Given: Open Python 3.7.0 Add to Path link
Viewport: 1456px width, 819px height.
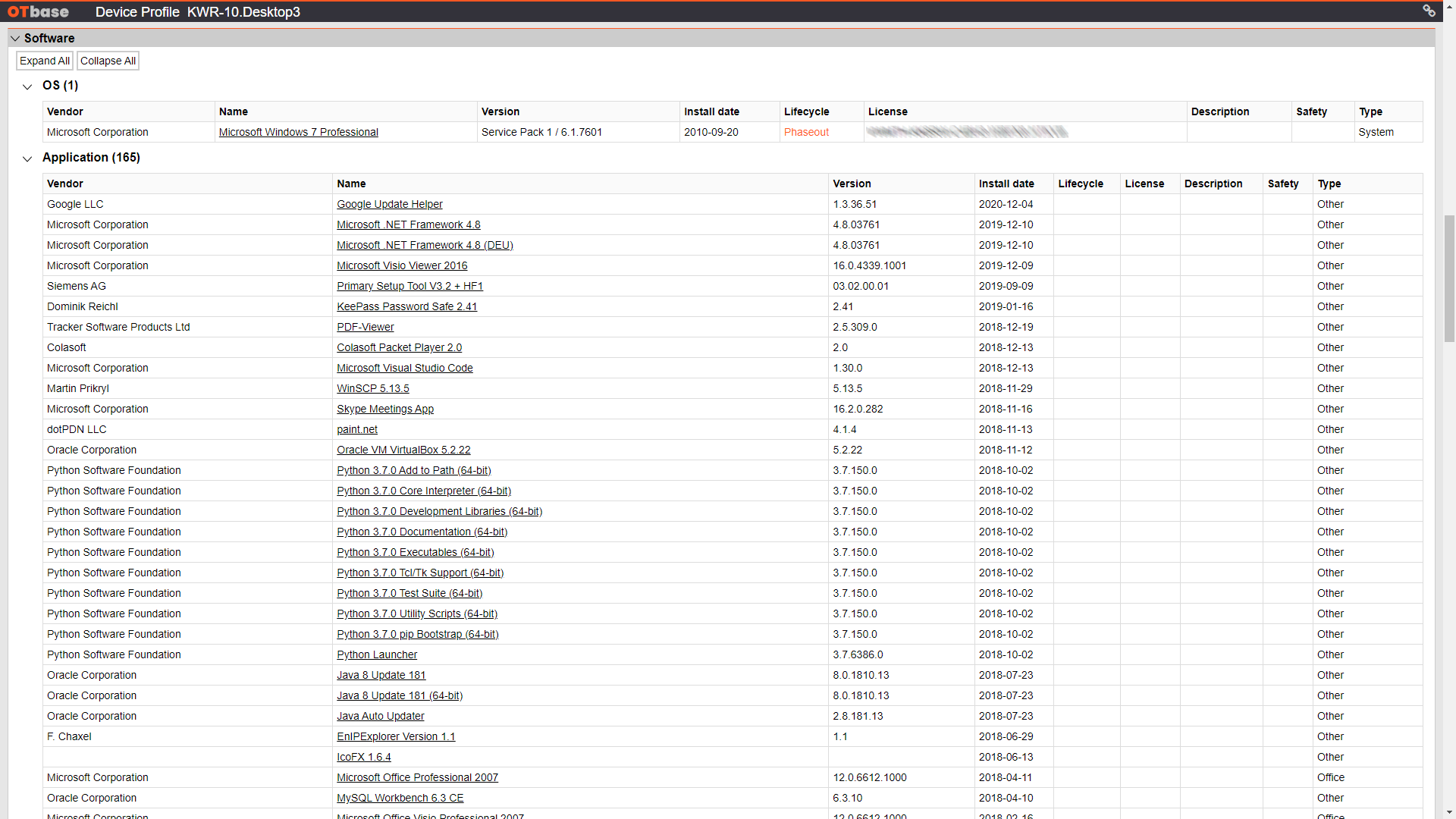Looking at the screenshot, I should click(x=414, y=470).
